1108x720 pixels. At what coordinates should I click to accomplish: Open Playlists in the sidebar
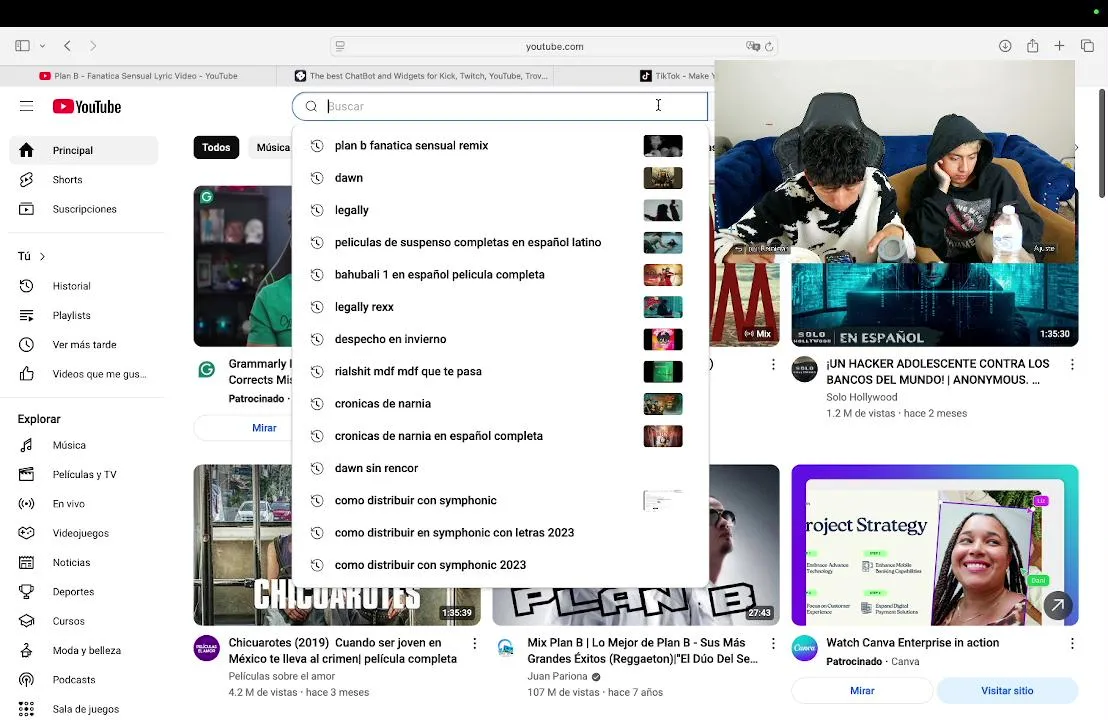(83, 315)
